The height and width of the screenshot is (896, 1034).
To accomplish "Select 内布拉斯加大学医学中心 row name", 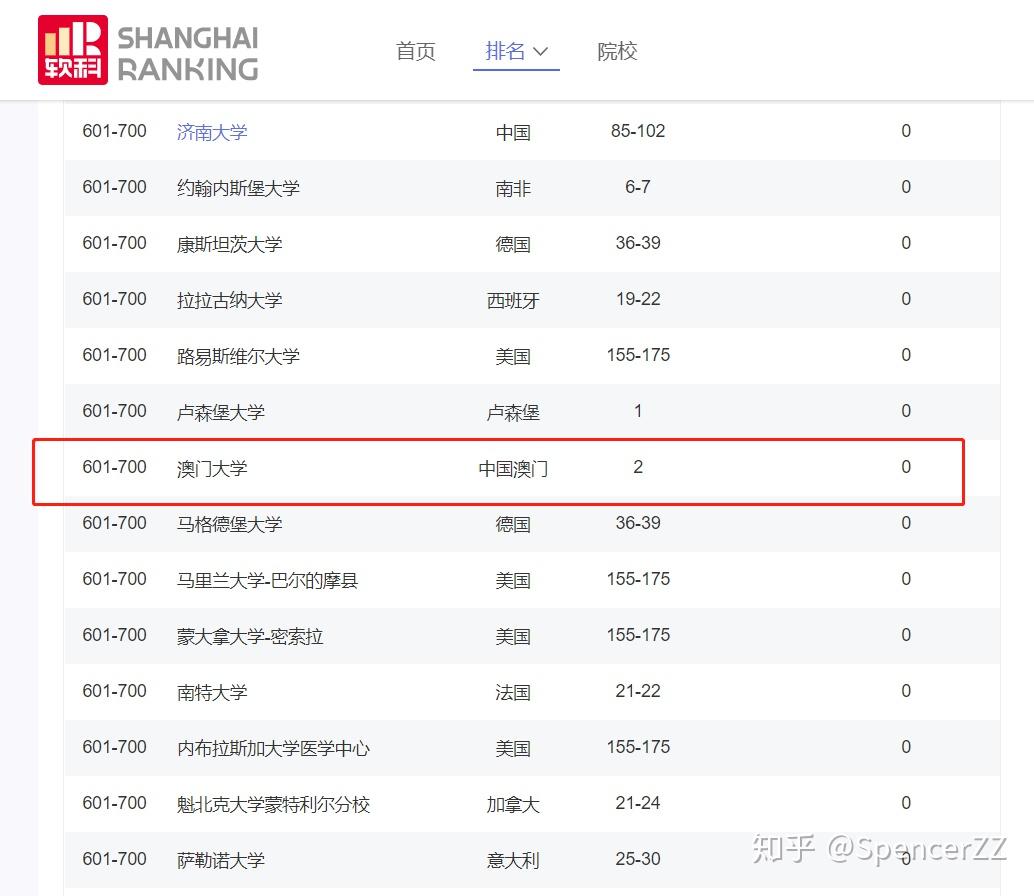I will (273, 748).
